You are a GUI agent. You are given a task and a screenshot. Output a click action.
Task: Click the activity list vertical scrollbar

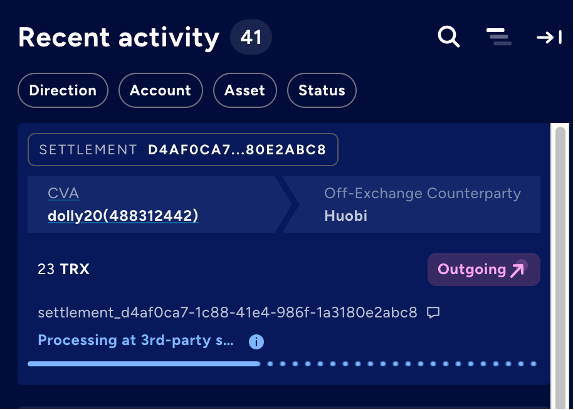[x=560, y=266]
